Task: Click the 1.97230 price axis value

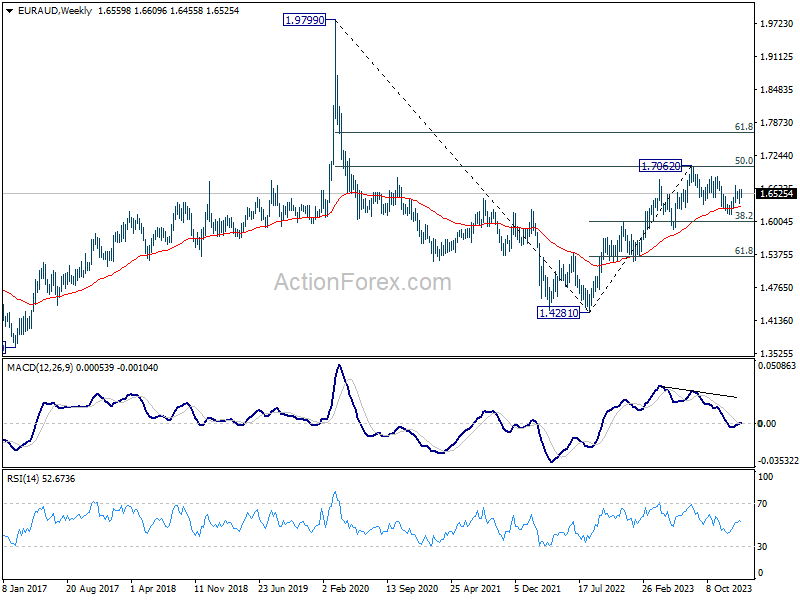Action: coord(777,23)
